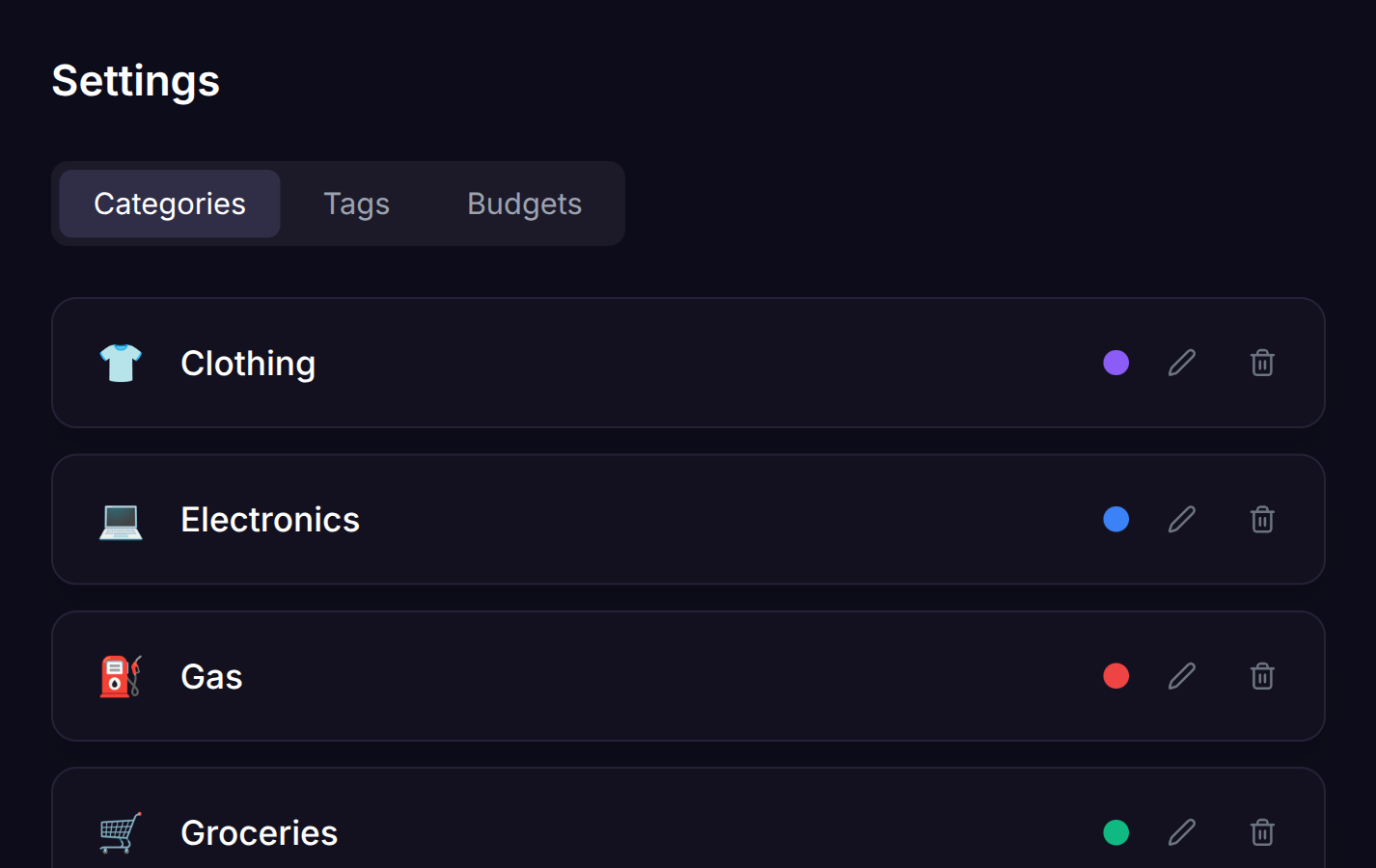Edit the Gas category
The width and height of the screenshot is (1376, 868).
click(1182, 676)
